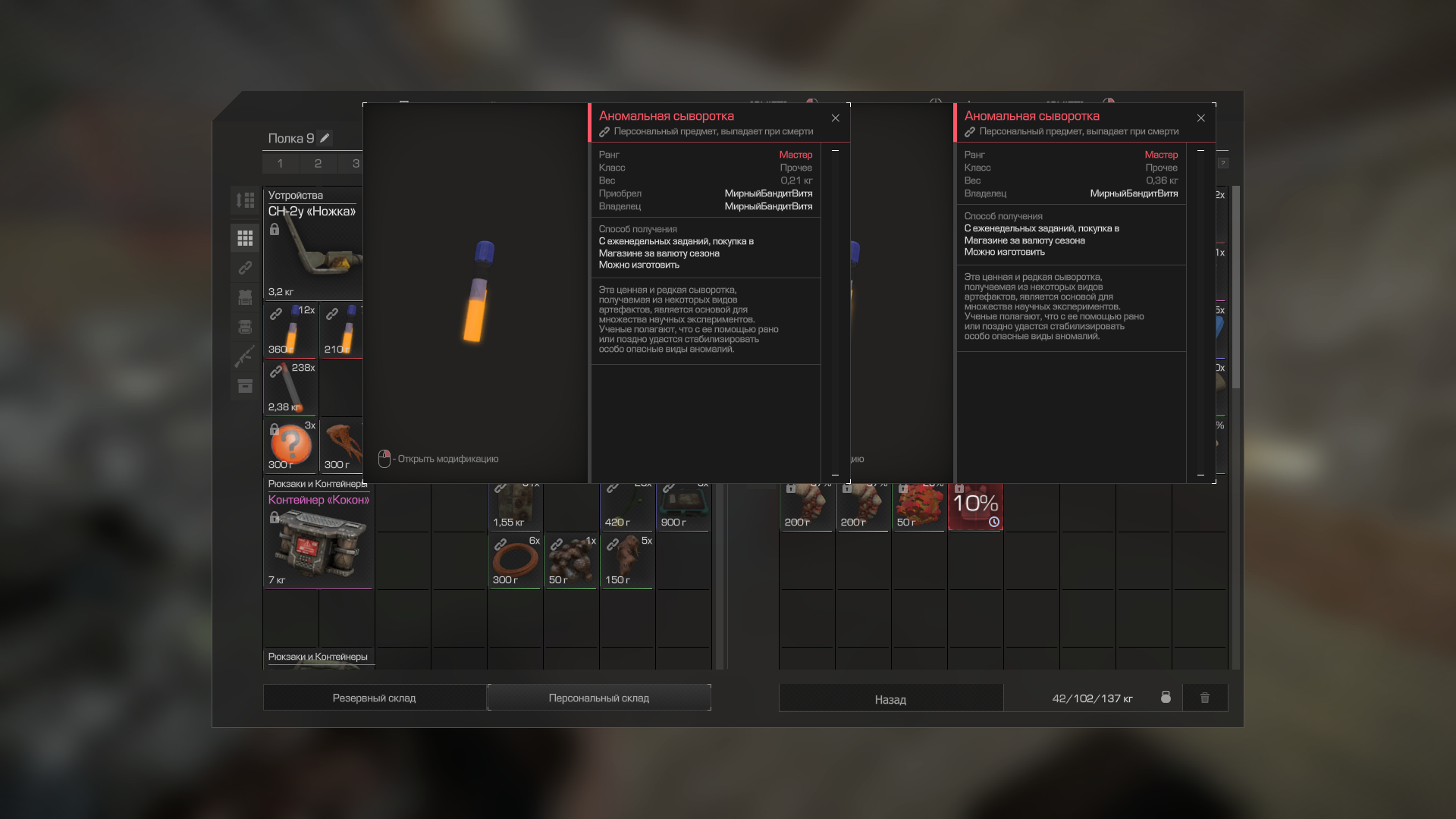Select the storage box filter icon
This screenshot has height=819, width=1456.
click(245, 386)
